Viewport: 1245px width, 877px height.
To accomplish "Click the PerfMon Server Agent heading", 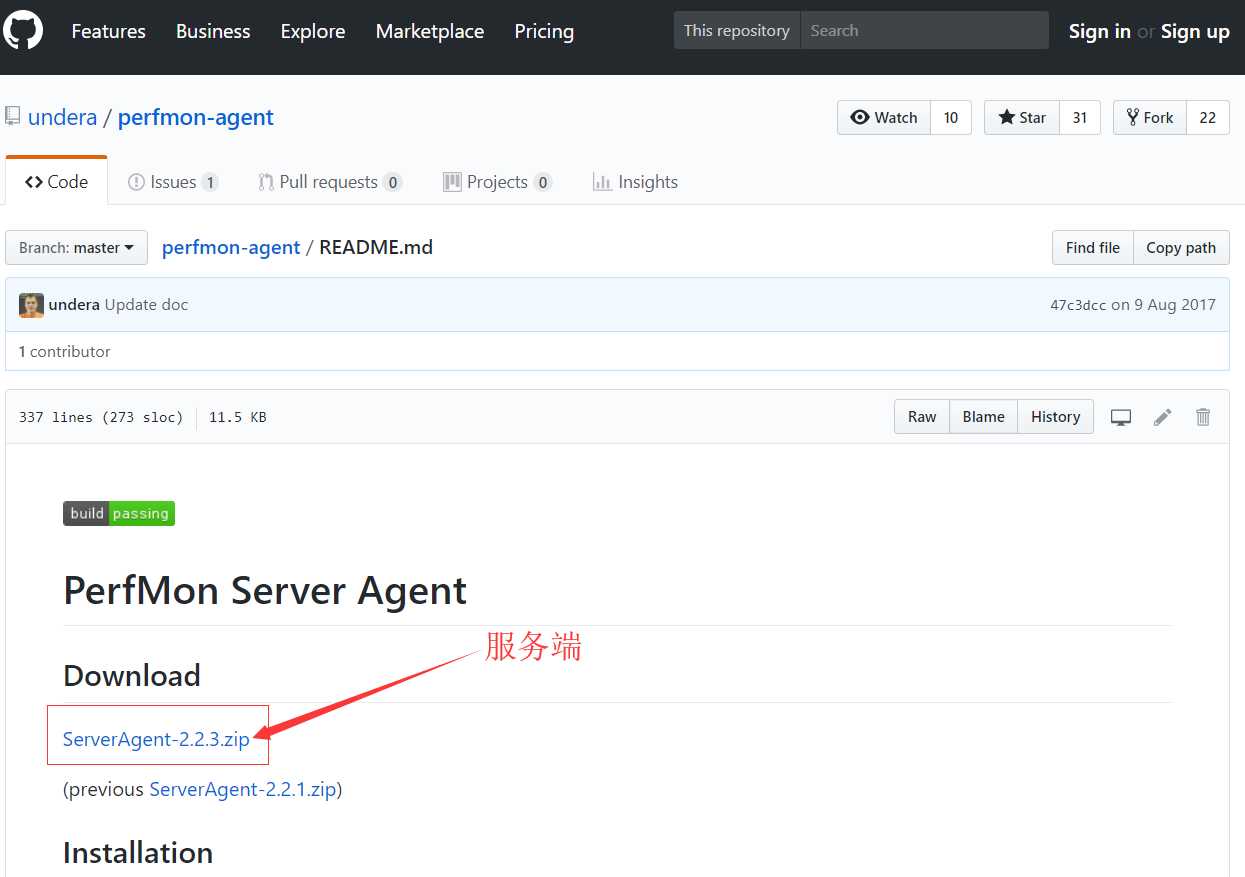I will coord(265,591).
